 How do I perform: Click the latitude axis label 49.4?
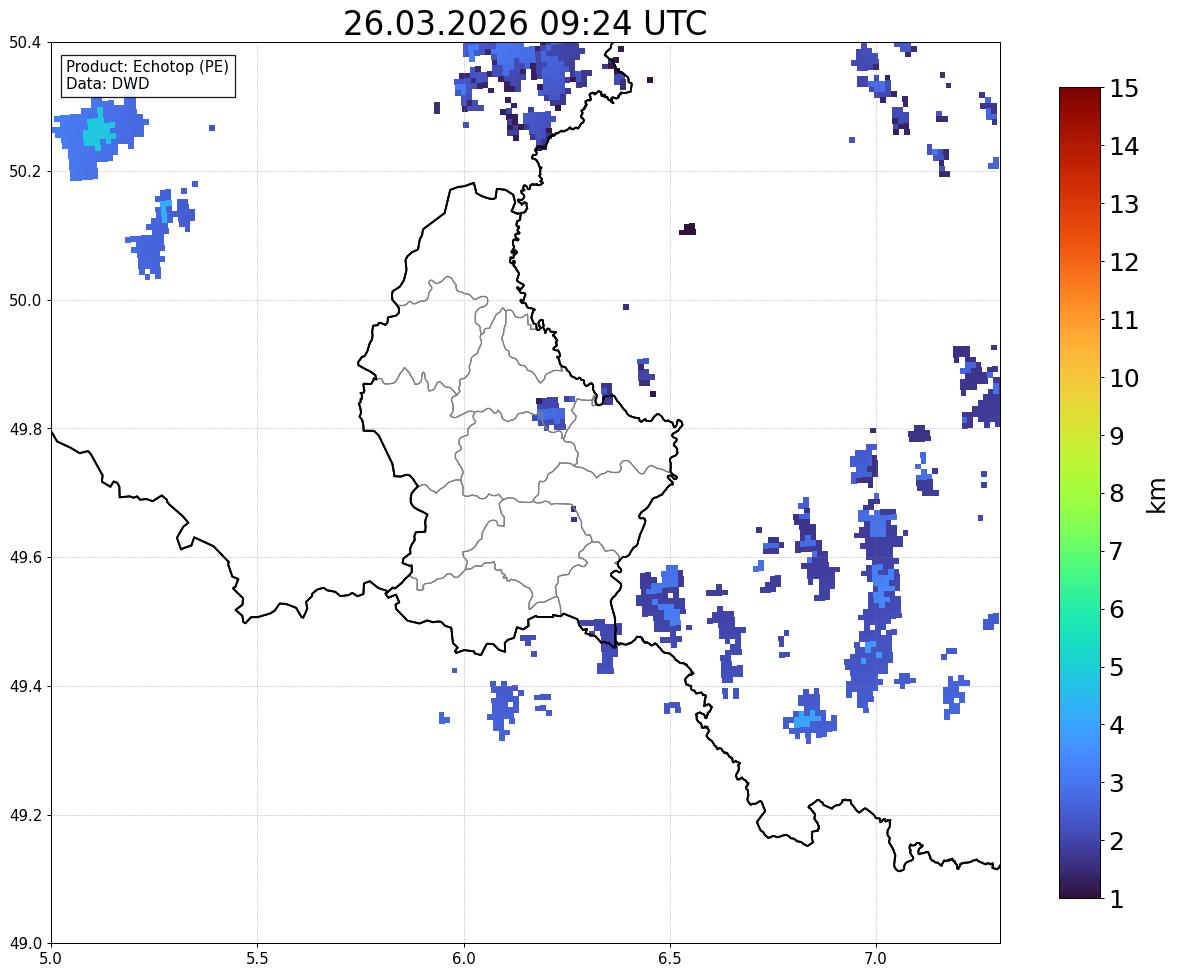coord(25,687)
